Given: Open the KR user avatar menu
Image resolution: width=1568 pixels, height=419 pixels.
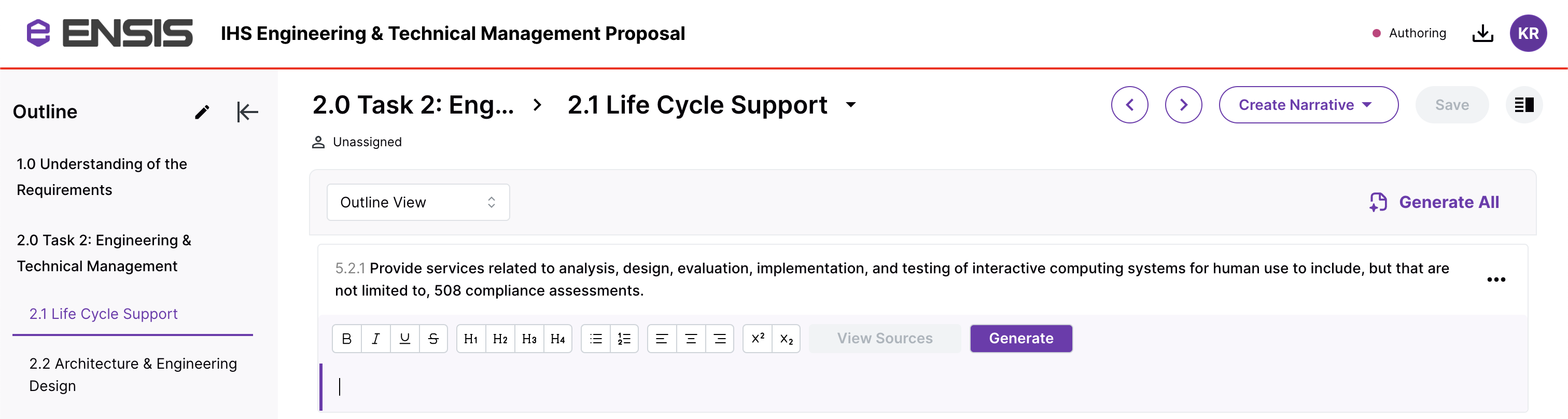Looking at the screenshot, I should 1528,34.
